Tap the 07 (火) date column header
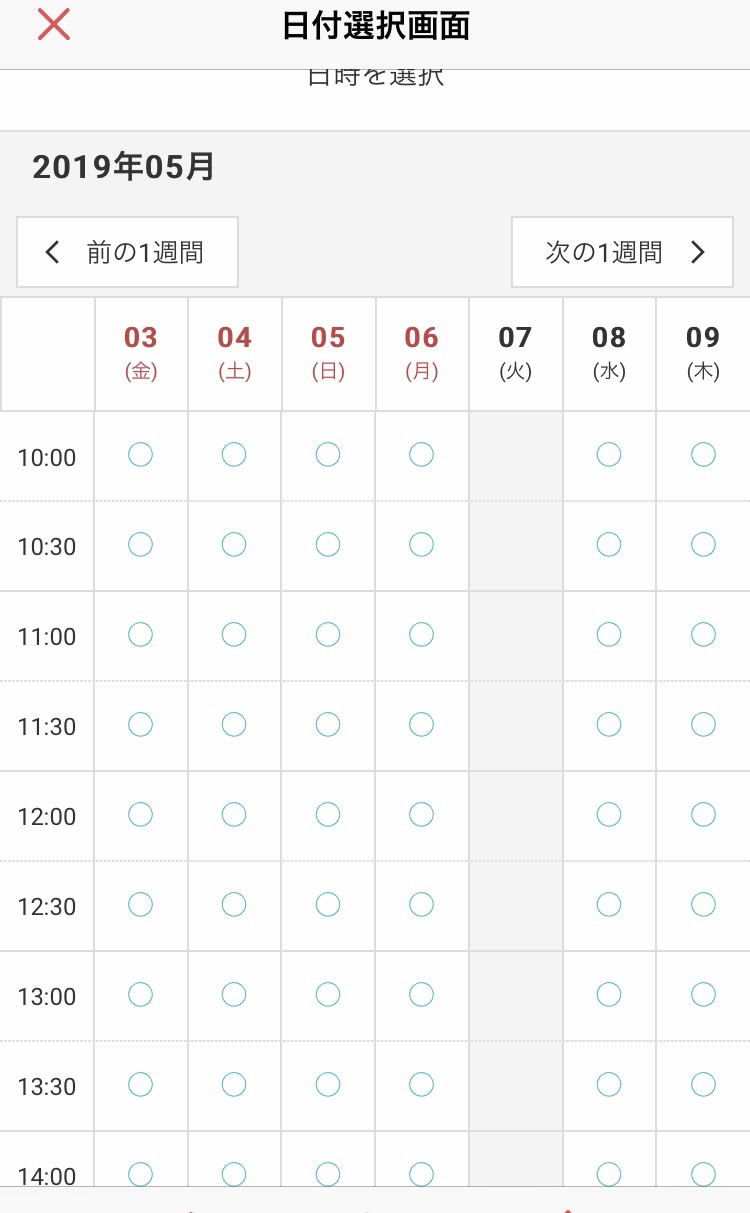Viewport: 750px width, 1213px height. [x=515, y=354]
